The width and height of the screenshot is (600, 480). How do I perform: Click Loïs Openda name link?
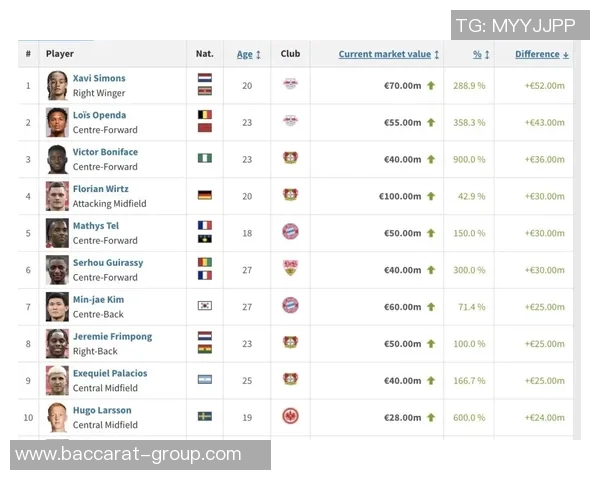coord(100,115)
